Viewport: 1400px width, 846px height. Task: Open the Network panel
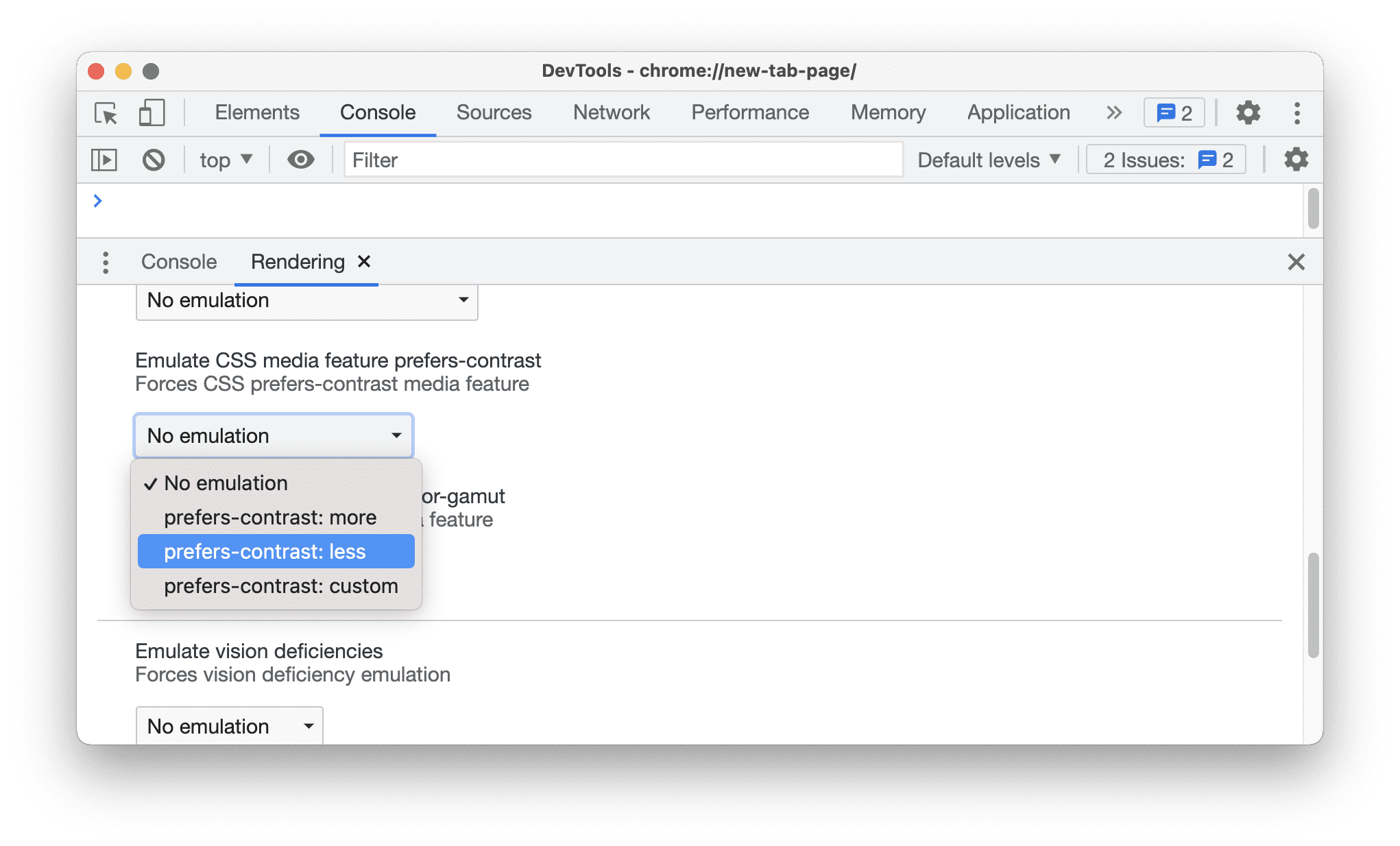[612, 111]
